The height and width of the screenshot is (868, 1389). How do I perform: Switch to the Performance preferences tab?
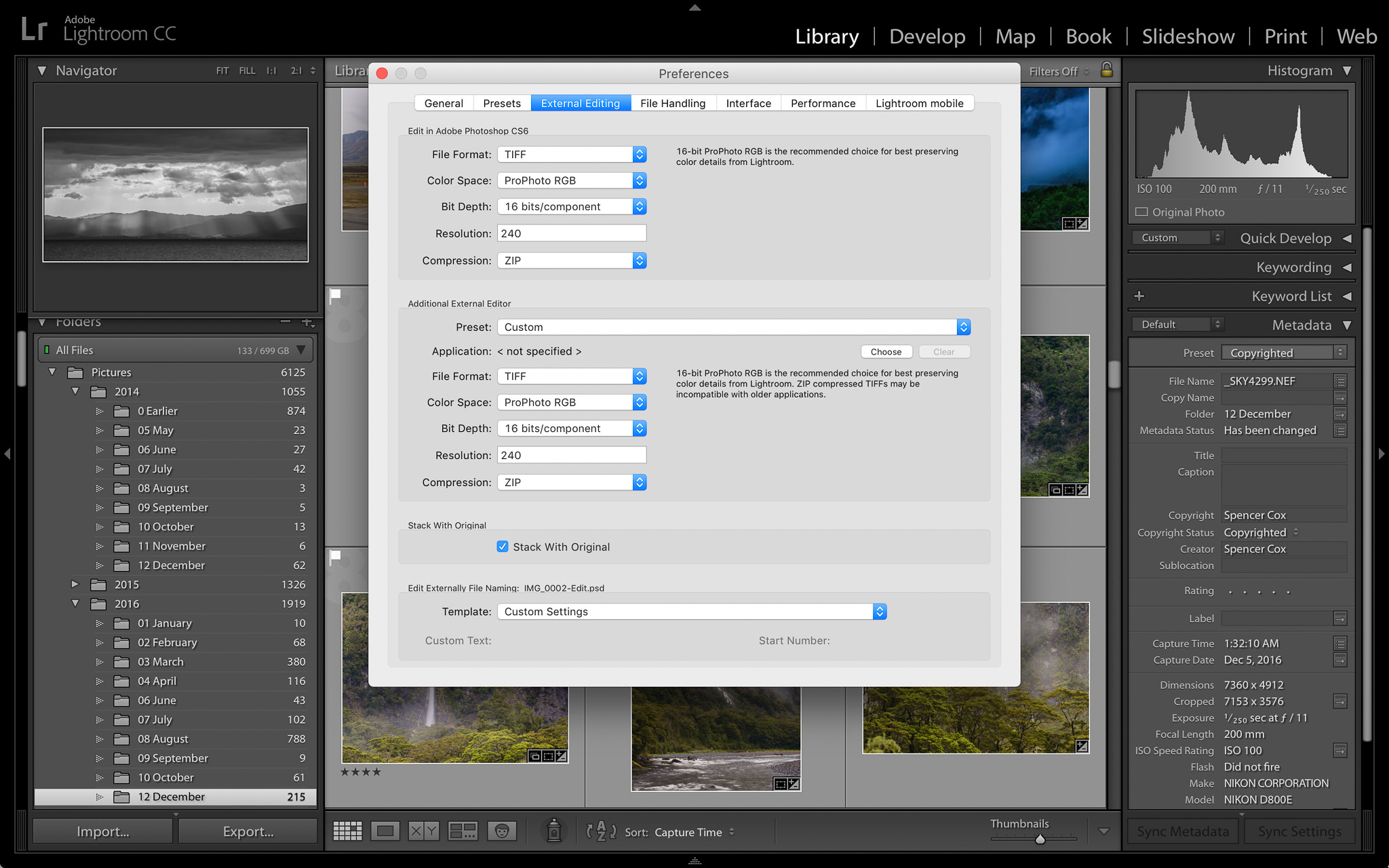point(822,103)
